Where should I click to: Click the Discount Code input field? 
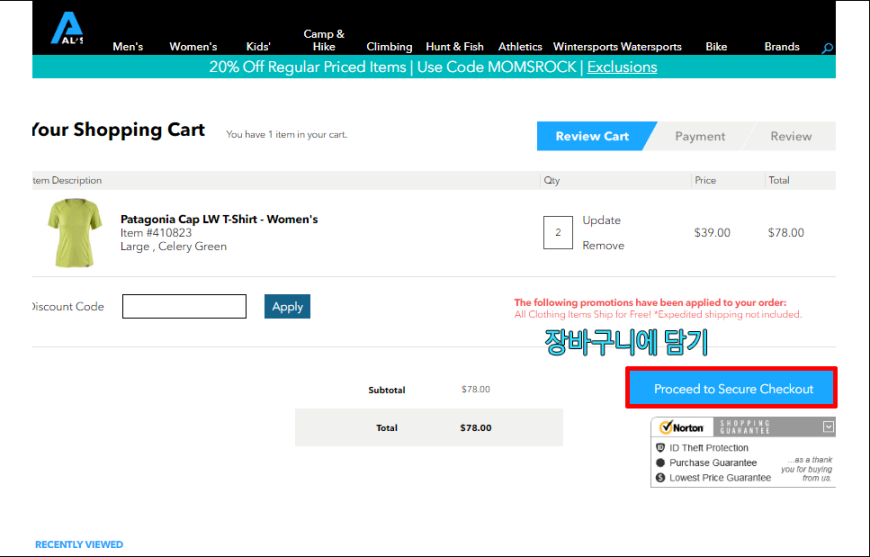click(184, 306)
